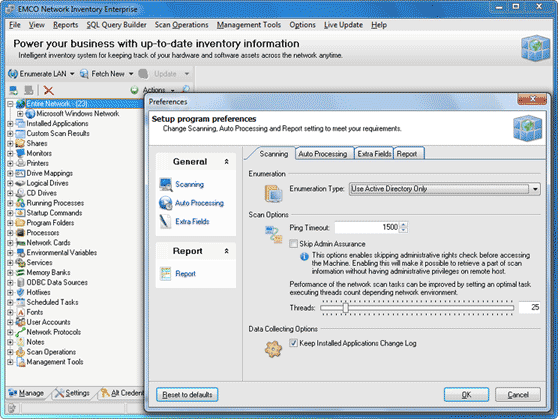Select the Memory Banks icon
This screenshot has height=419, width=558.
click(20, 273)
